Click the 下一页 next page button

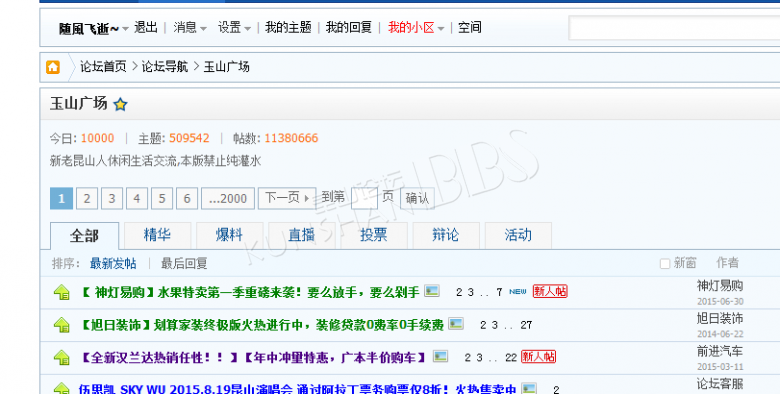tap(287, 198)
